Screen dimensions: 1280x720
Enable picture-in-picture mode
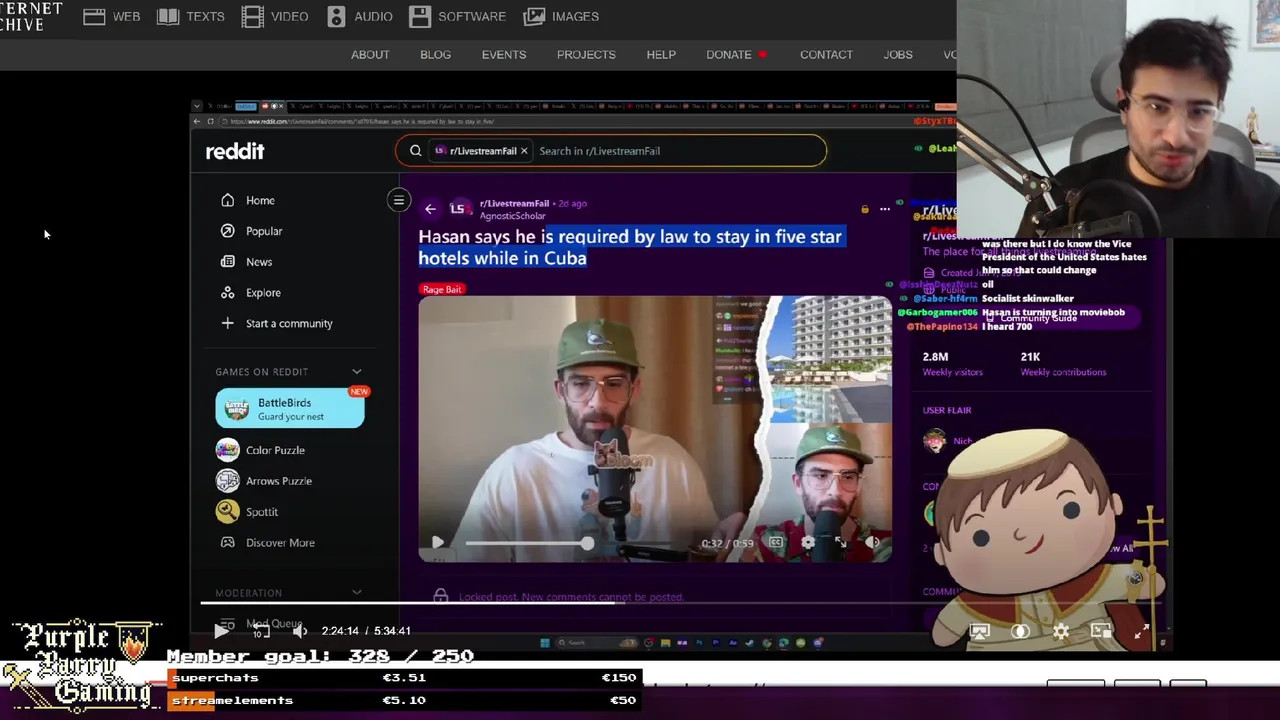pyautogui.click(x=1101, y=631)
